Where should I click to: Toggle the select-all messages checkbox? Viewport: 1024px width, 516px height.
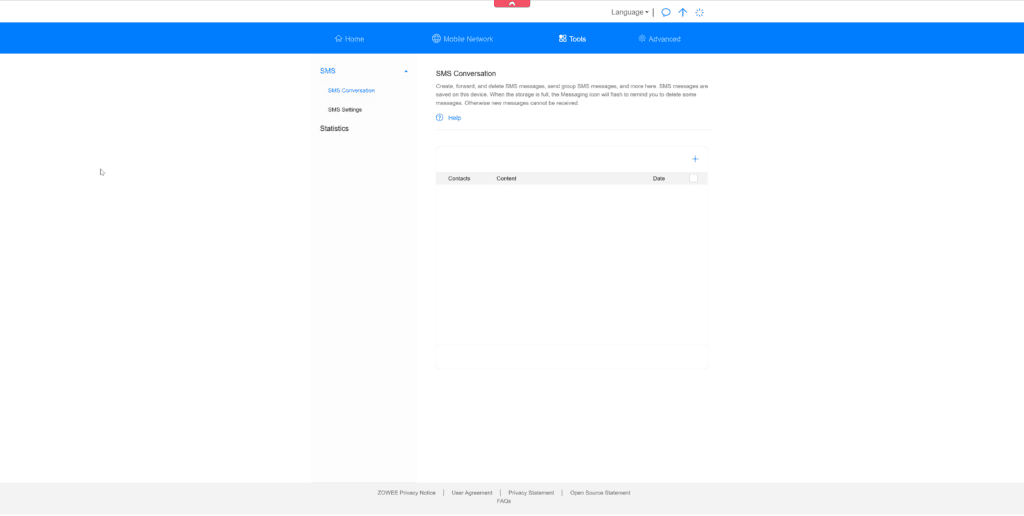pos(693,178)
